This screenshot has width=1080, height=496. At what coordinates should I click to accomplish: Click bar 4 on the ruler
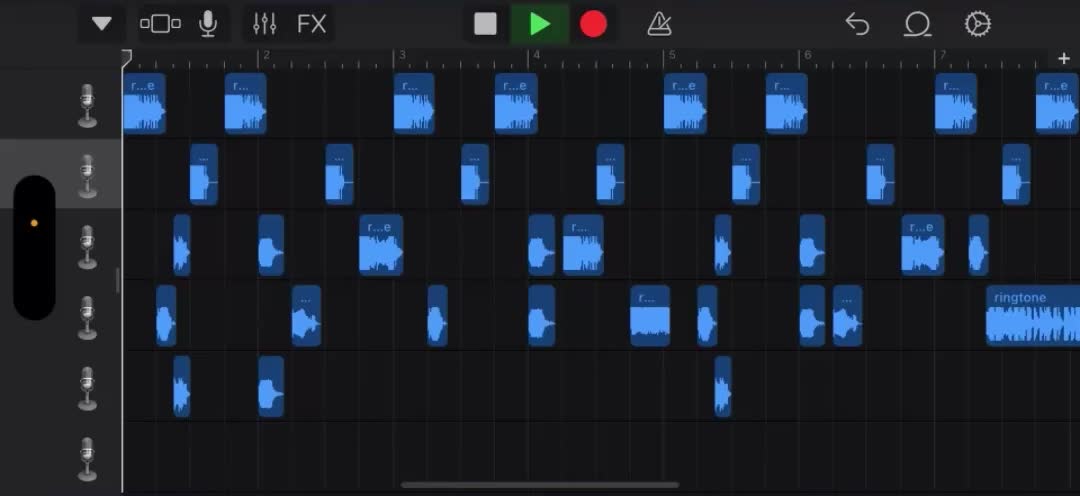(x=534, y=56)
